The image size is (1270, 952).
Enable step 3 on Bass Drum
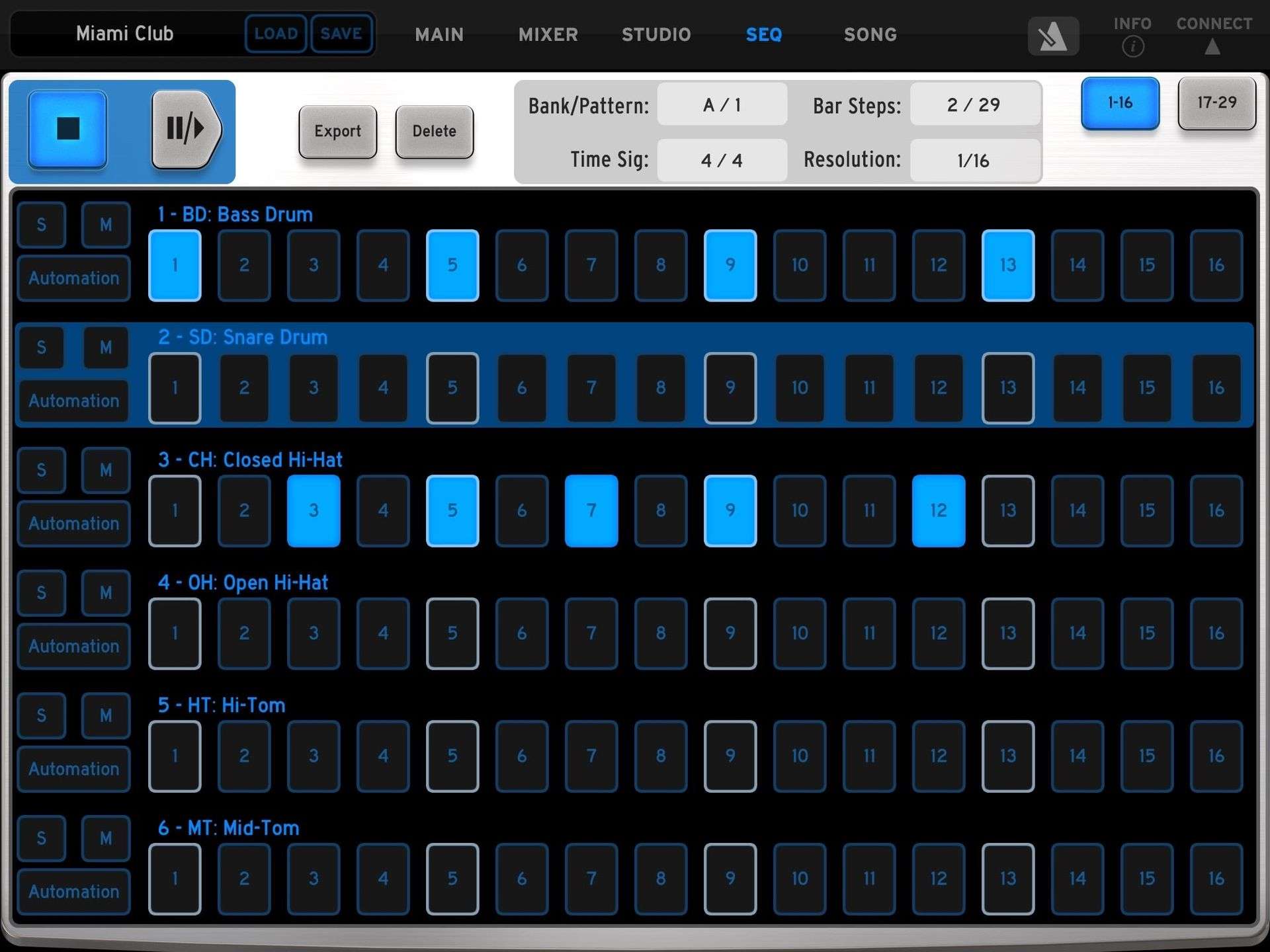pyautogui.click(x=314, y=266)
